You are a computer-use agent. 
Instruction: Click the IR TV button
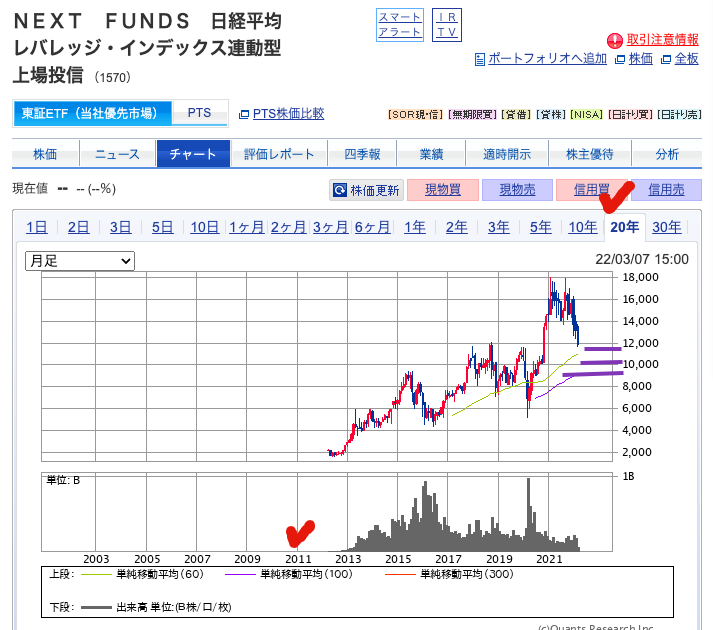[447, 25]
